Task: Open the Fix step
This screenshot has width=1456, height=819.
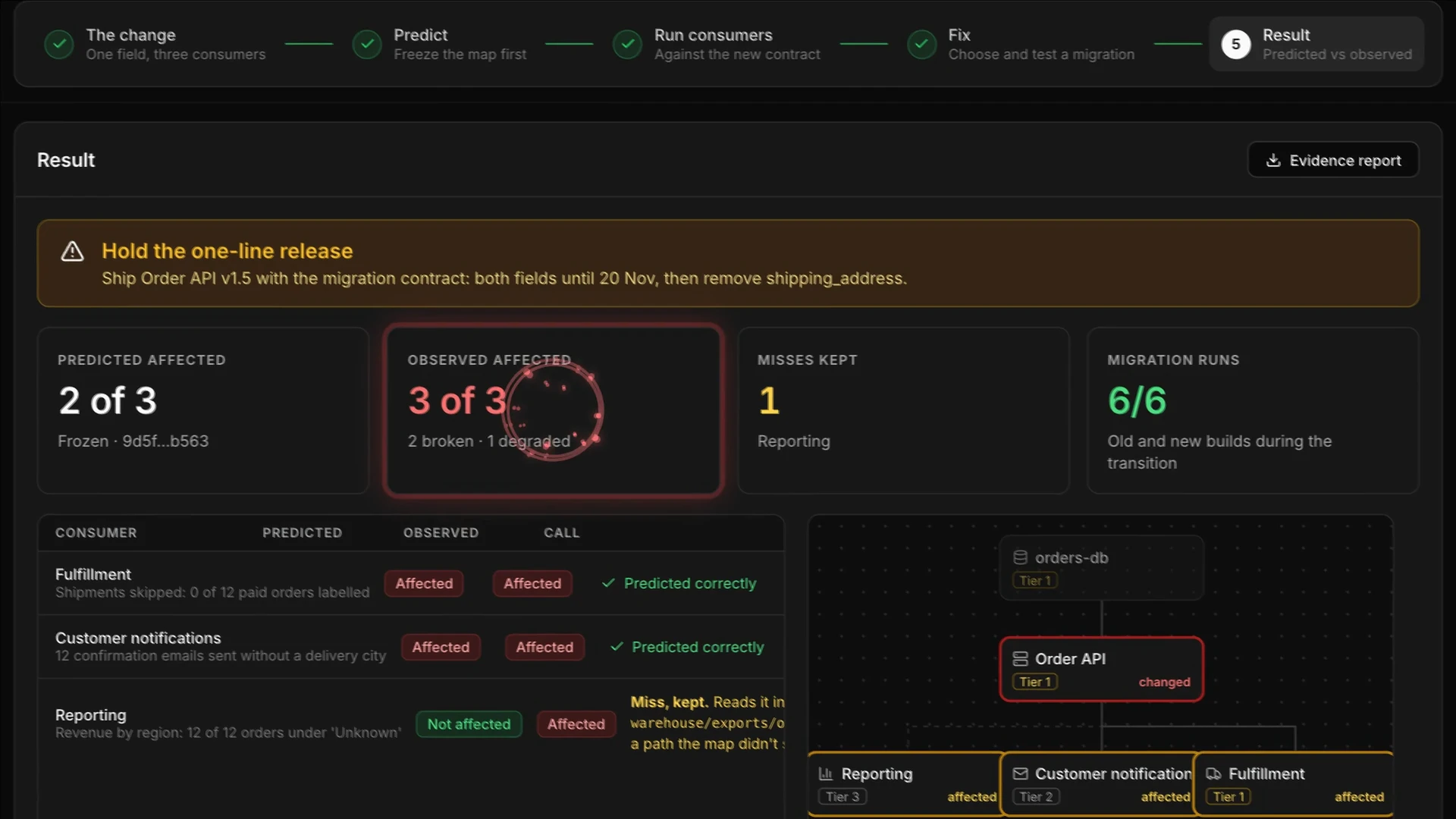Action: point(1021,45)
